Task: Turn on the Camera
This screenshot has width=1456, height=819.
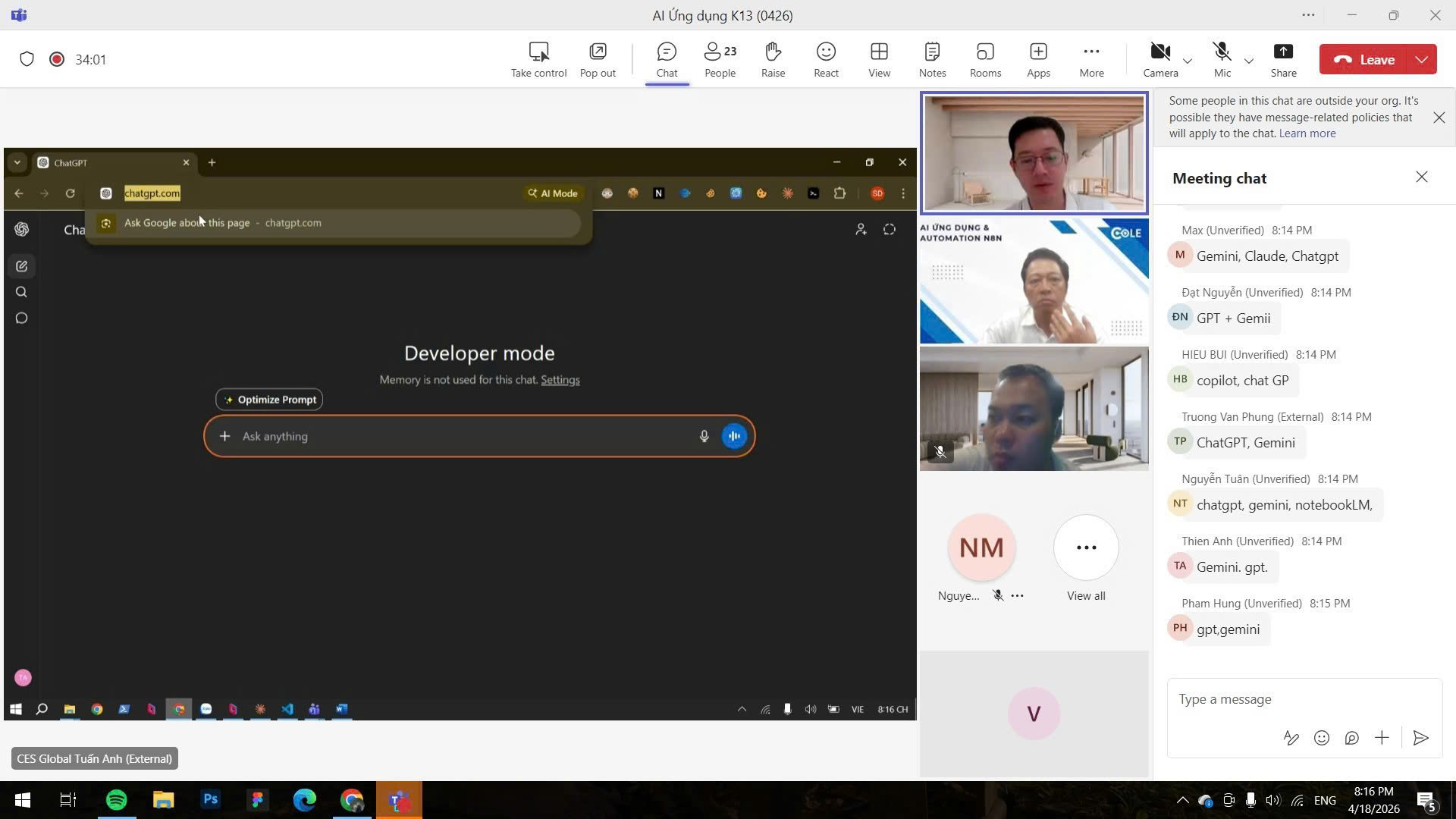Action: pos(1160,59)
